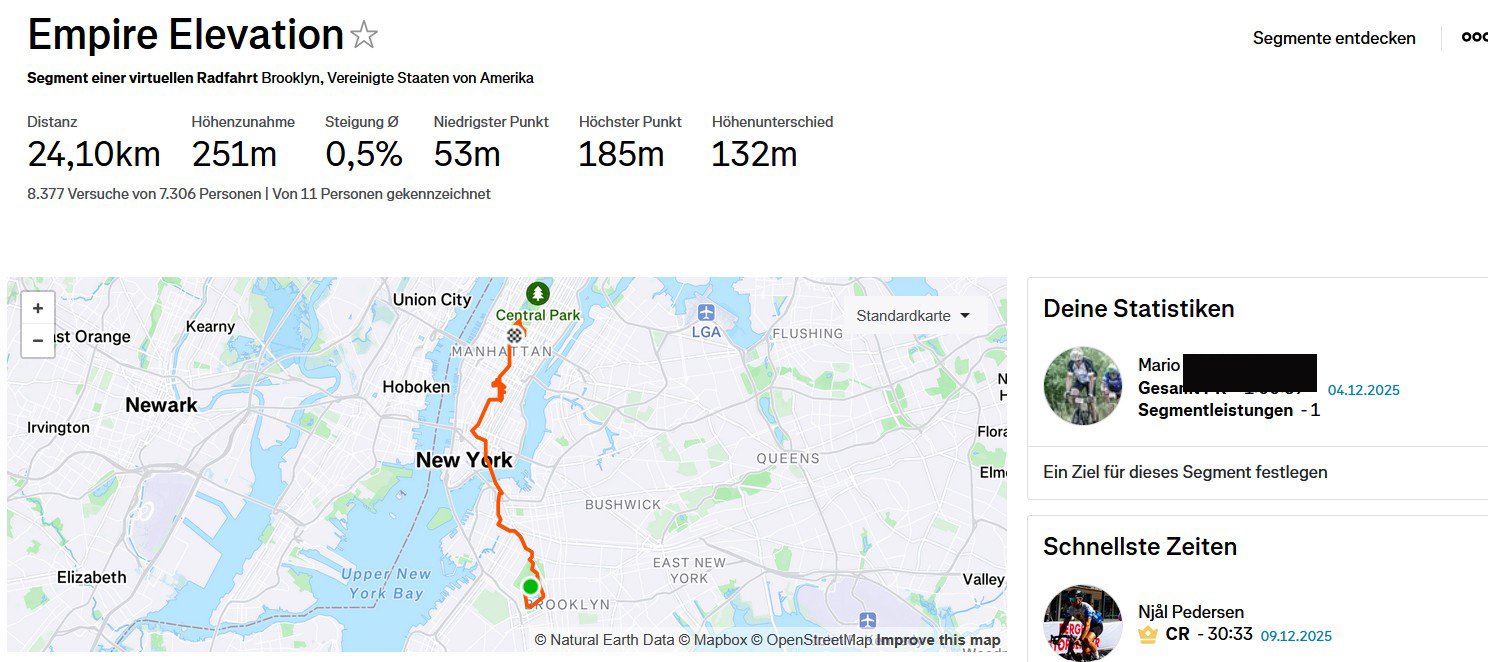Click the LGA airport icon
The height and width of the screenshot is (662, 1488).
click(x=706, y=312)
